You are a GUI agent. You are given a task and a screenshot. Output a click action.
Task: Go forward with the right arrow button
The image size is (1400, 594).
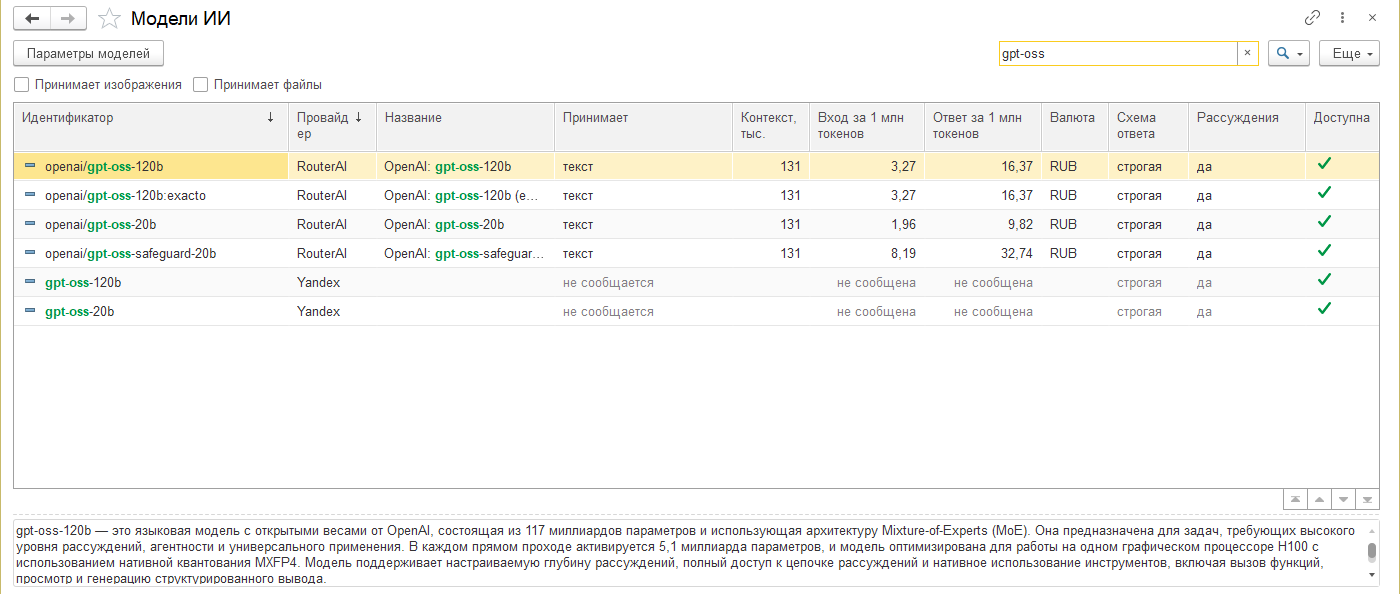pos(68,18)
